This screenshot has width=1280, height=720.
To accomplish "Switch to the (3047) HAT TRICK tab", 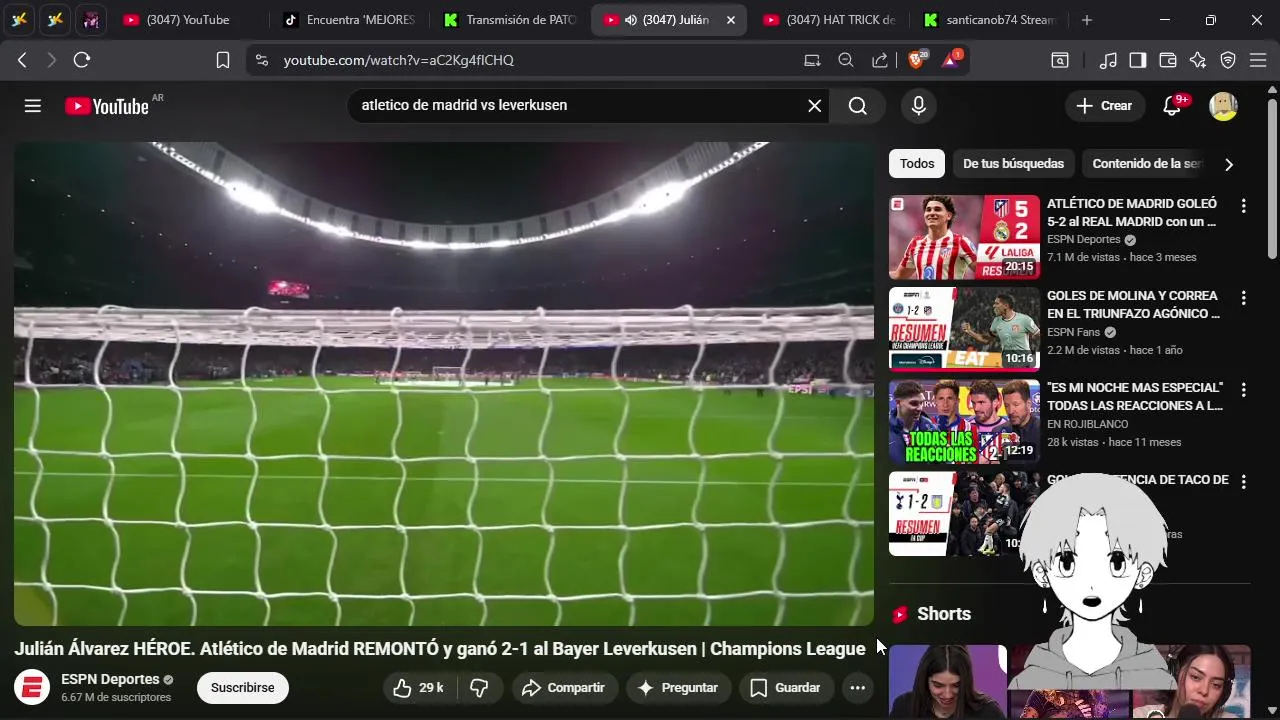I will point(829,20).
